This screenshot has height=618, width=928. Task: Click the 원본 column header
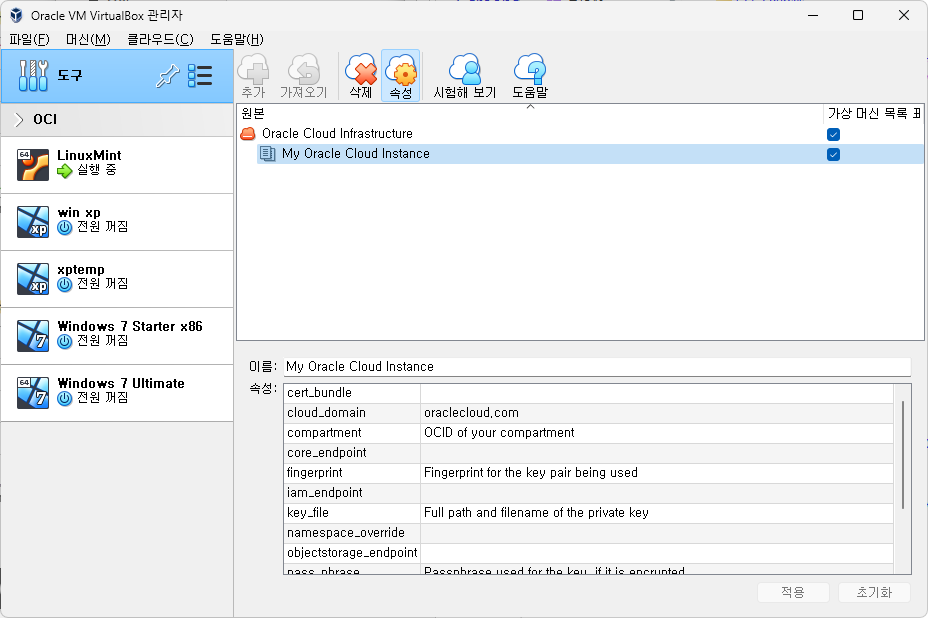coord(530,114)
